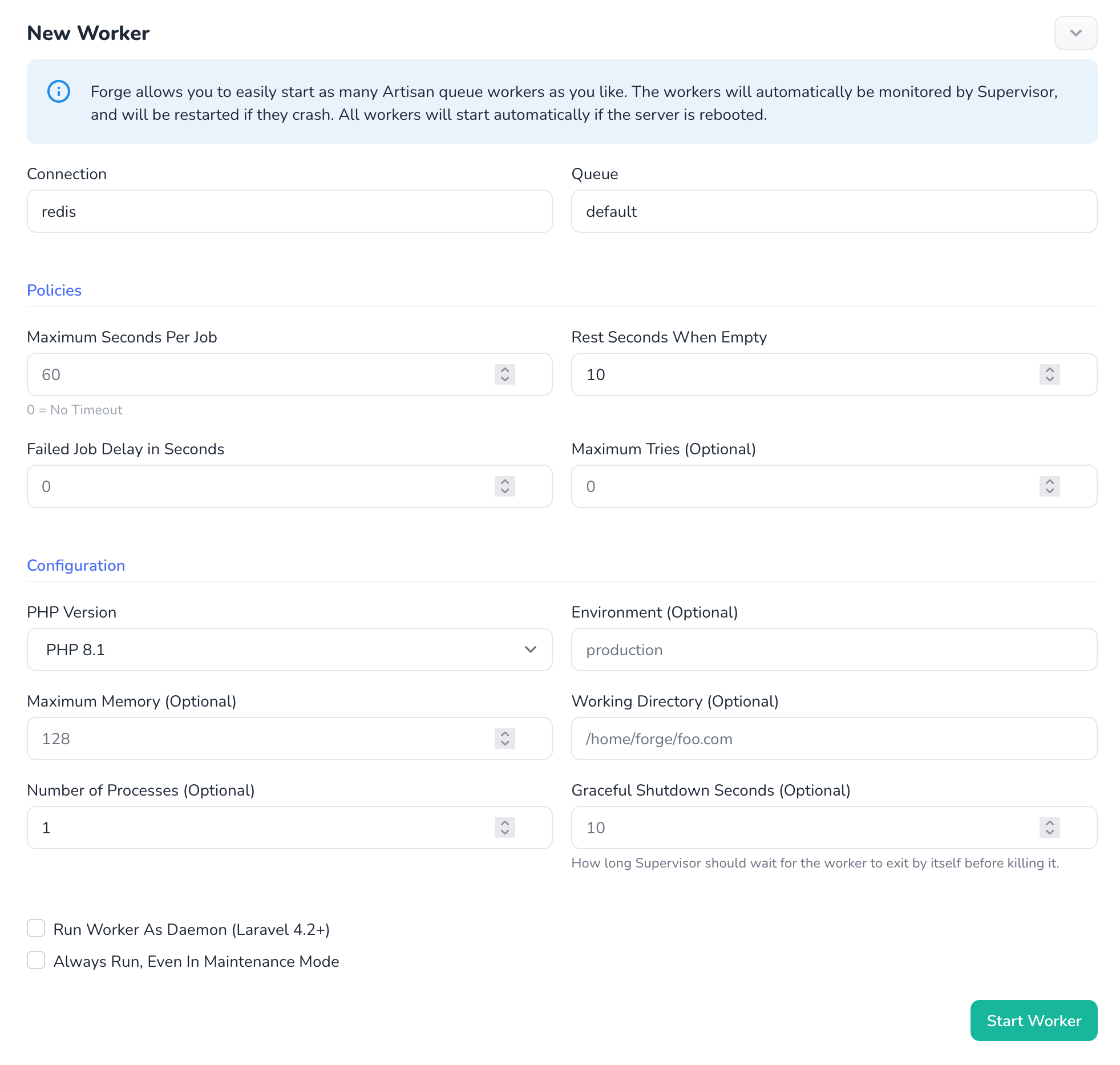Enable Always Run In Maintenance Mode

click(36, 961)
